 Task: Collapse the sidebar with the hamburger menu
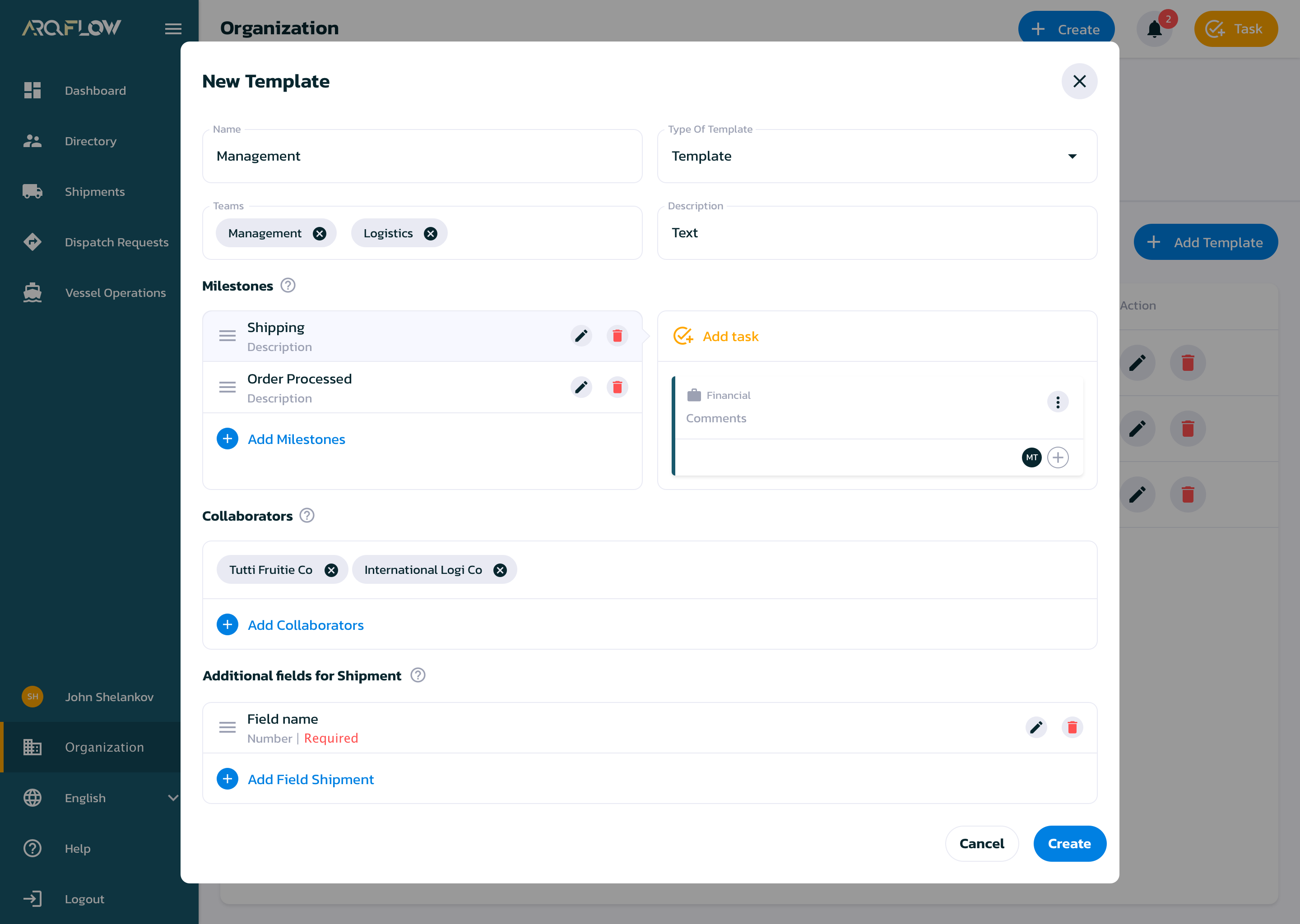point(174,28)
